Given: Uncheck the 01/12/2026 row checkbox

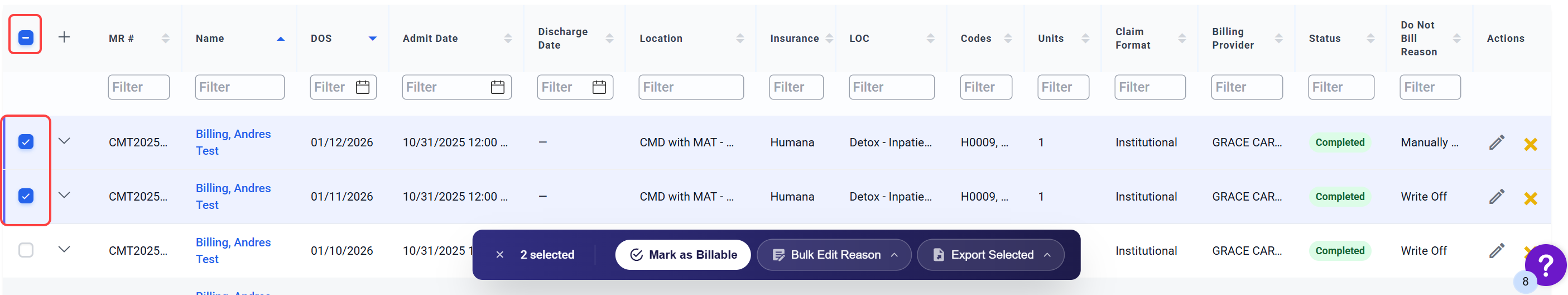Looking at the screenshot, I should tap(26, 142).
